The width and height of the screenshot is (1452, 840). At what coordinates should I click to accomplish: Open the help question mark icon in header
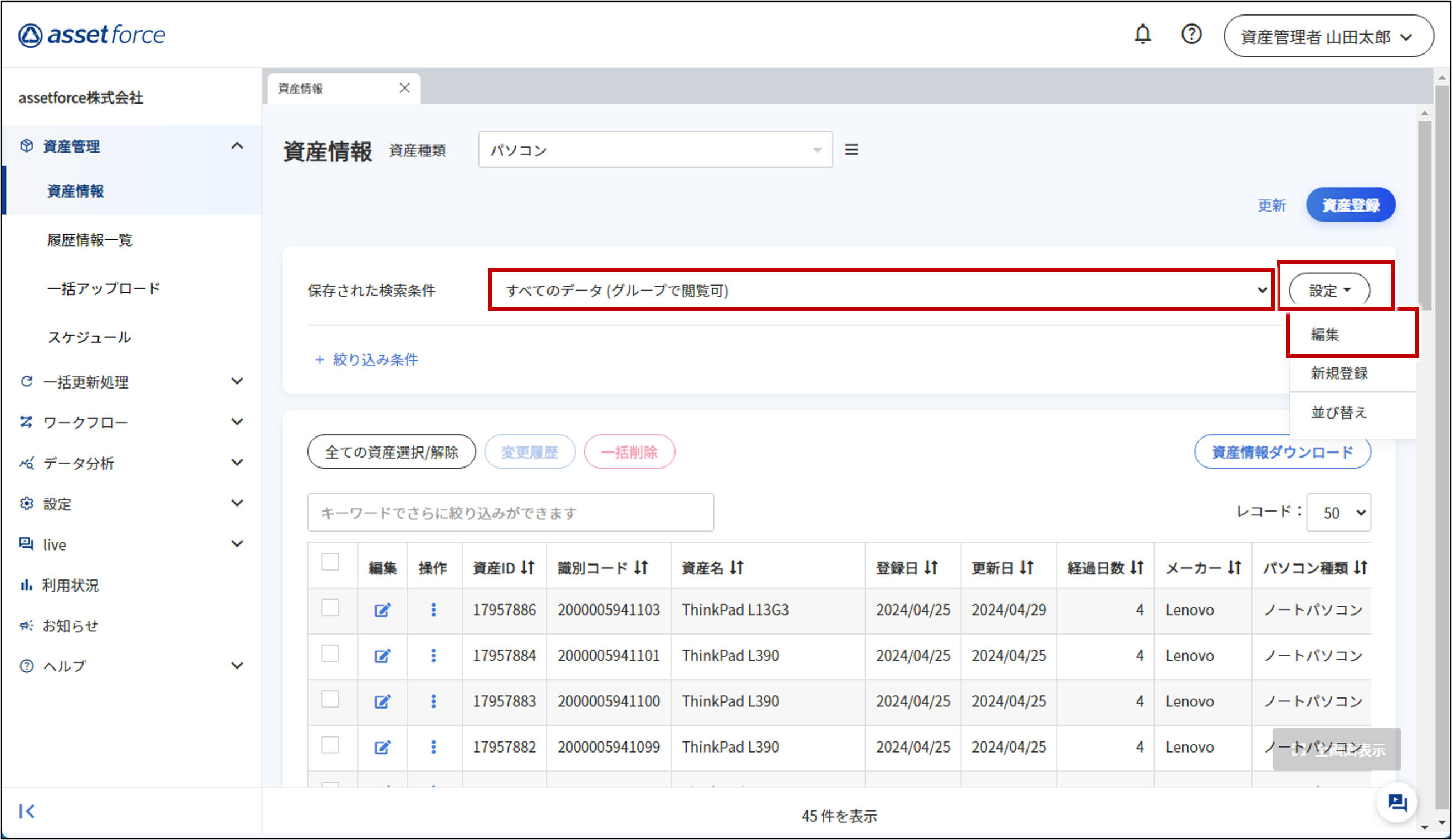1191,35
